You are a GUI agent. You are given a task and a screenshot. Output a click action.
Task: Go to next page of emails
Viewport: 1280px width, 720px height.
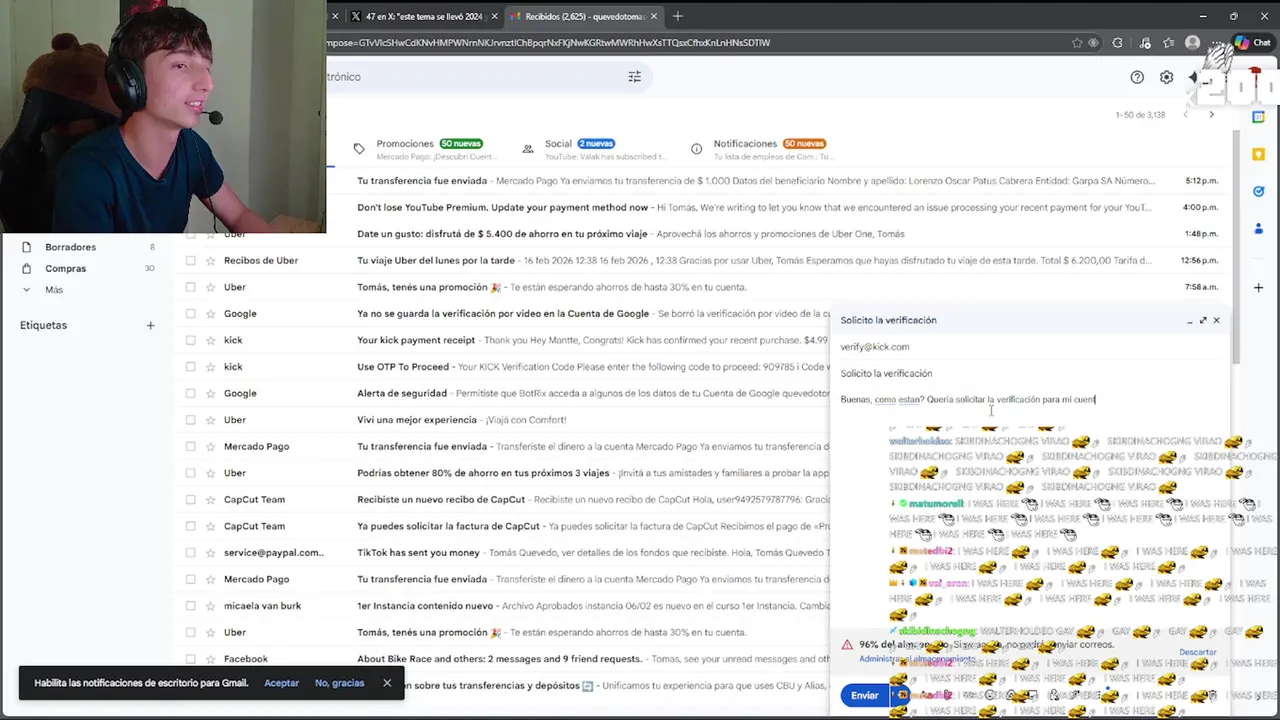coord(1211,115)
